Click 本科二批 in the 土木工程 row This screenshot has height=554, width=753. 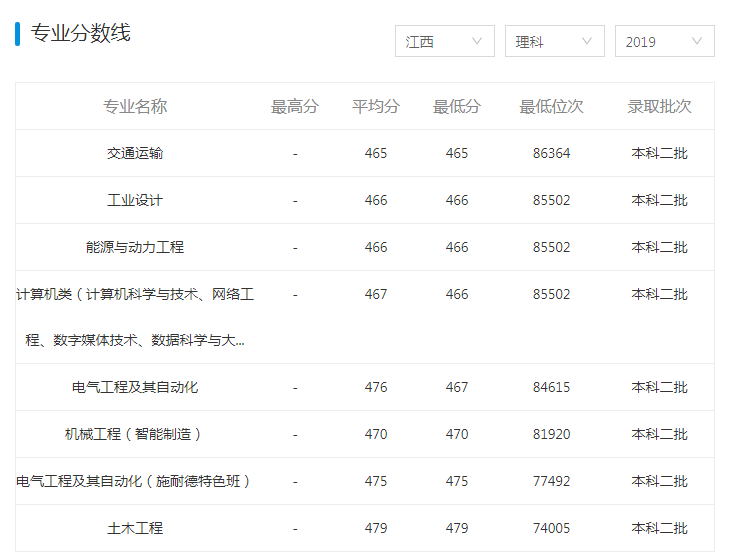[x=659, y=528]
